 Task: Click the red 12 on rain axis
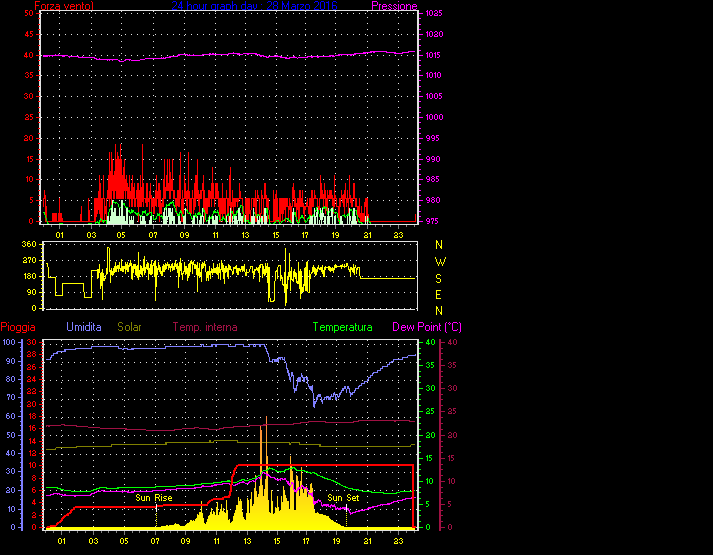[x=32, y=453]
